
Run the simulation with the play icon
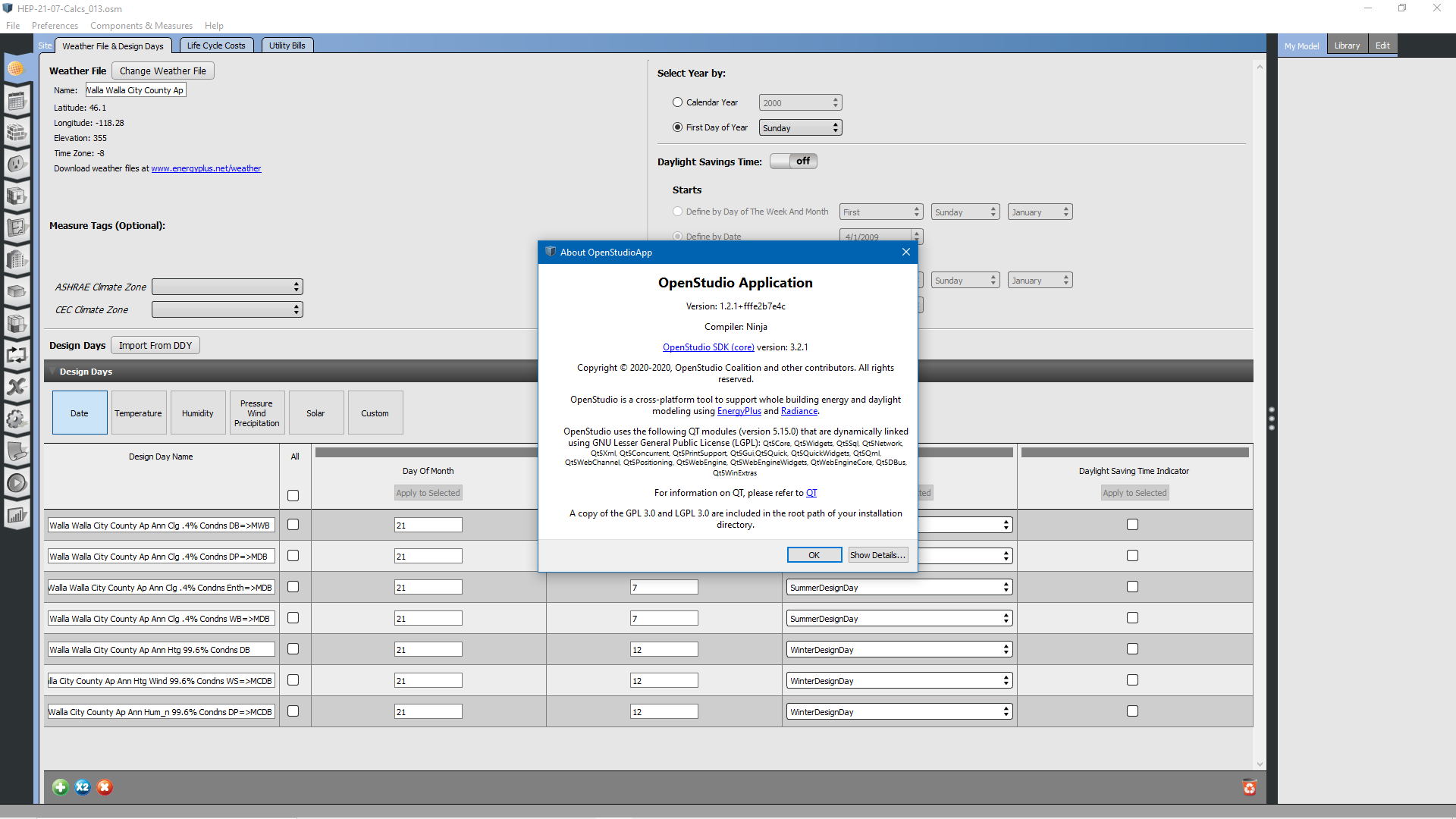17,482
